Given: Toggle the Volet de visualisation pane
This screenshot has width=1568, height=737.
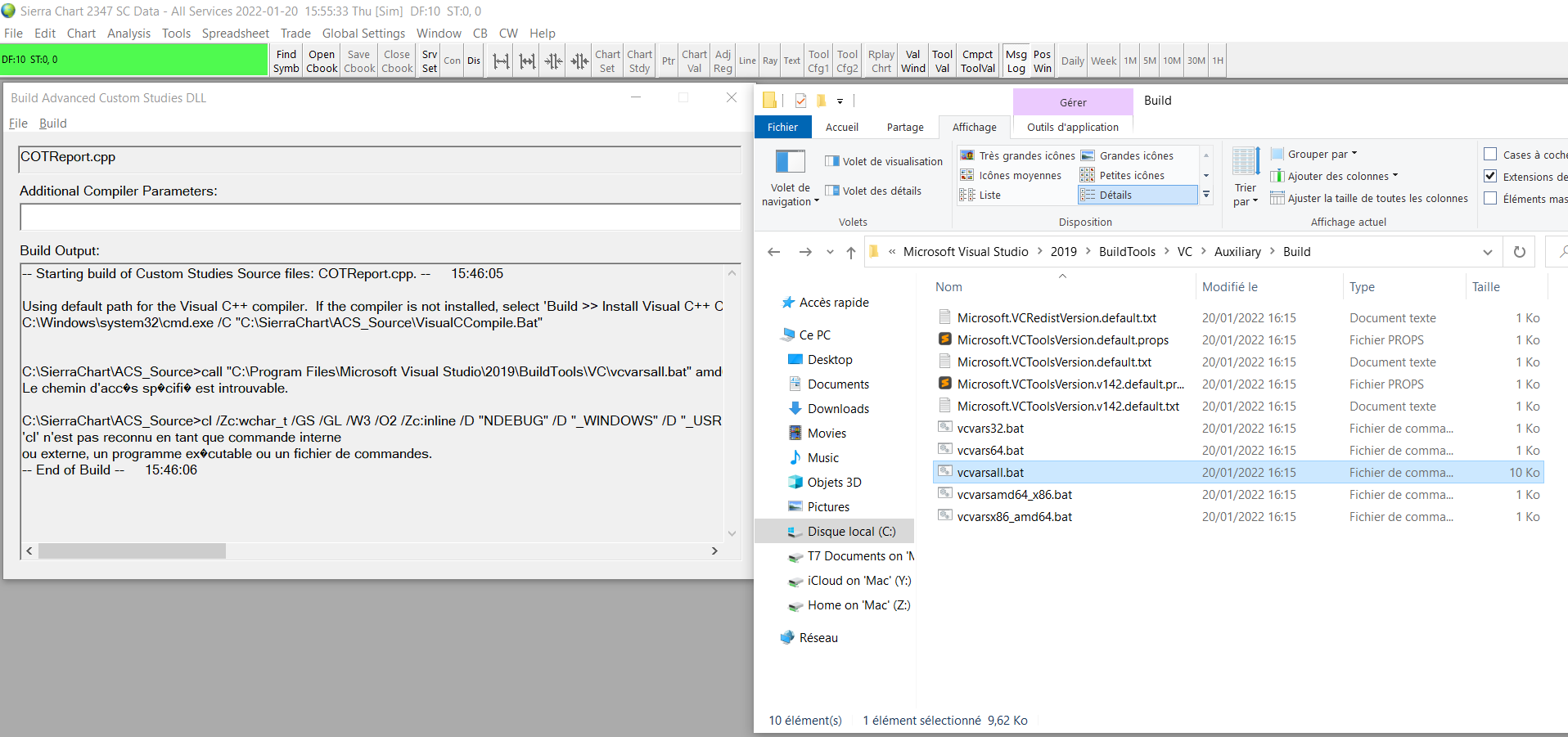Looking at the screenshot, I should [884, 161].
